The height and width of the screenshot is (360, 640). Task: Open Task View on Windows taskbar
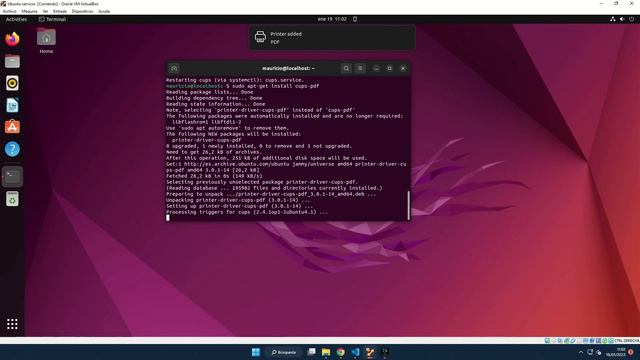[311, 352]
